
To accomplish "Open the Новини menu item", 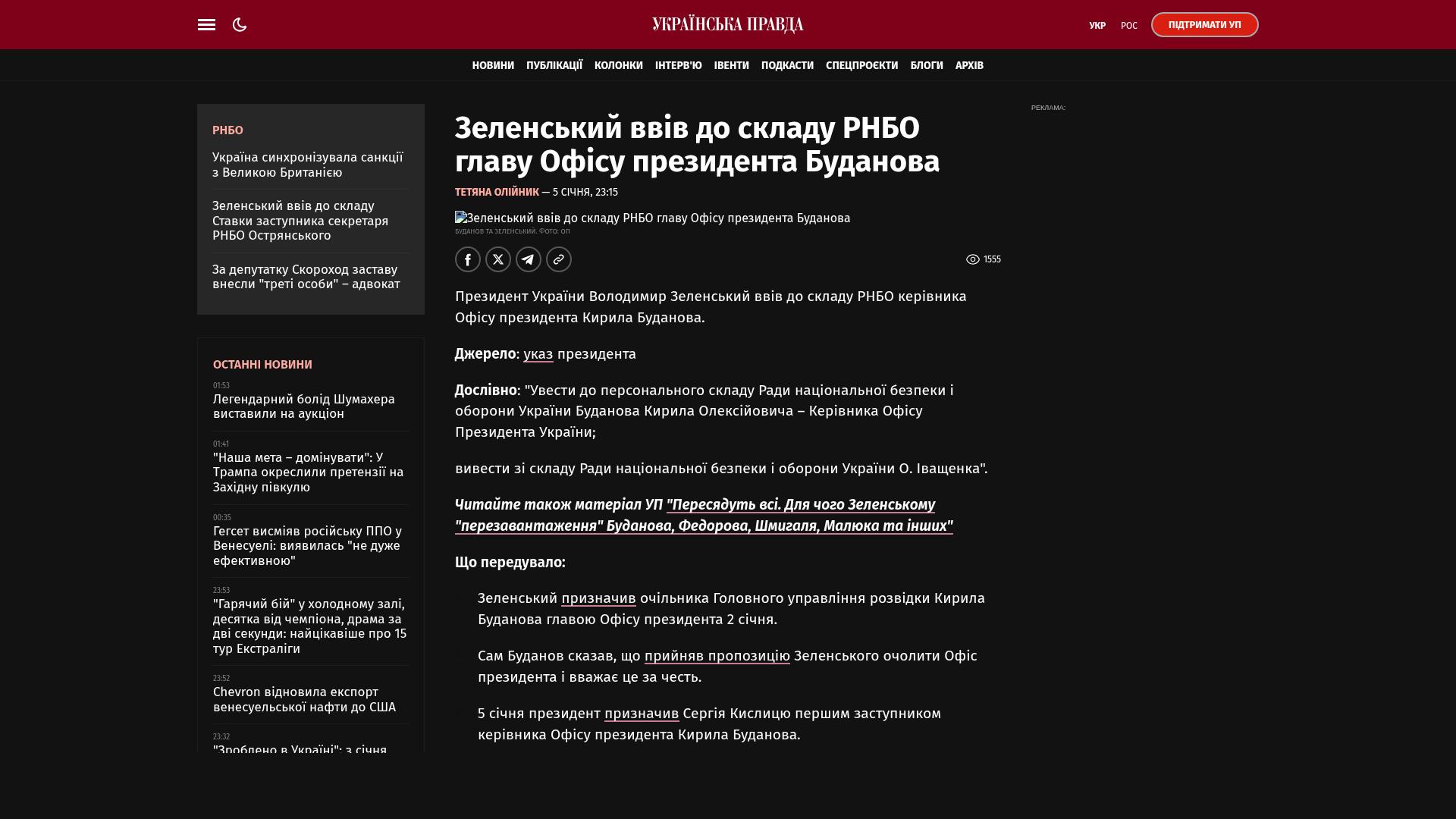I will click(x=493, y=66).
